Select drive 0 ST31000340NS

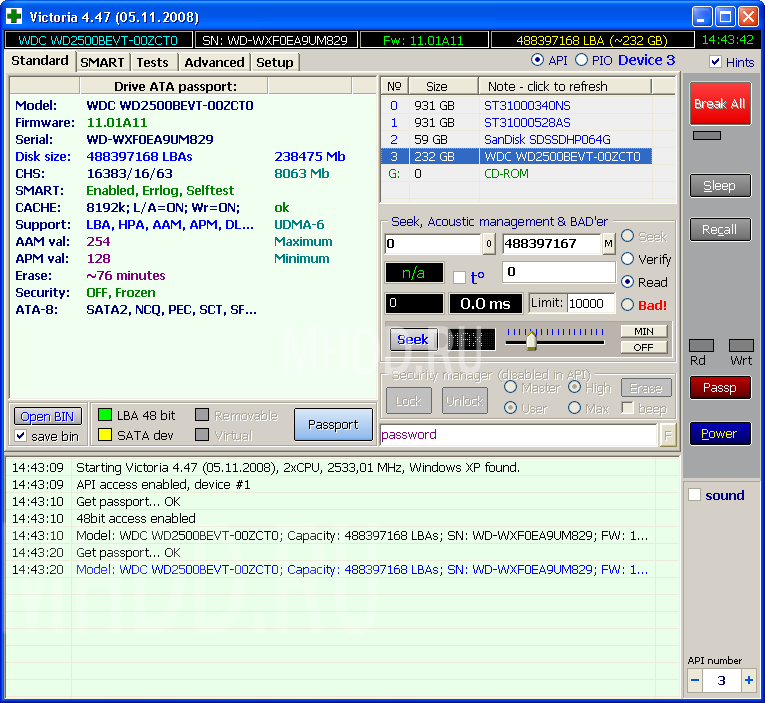[516, 106]
